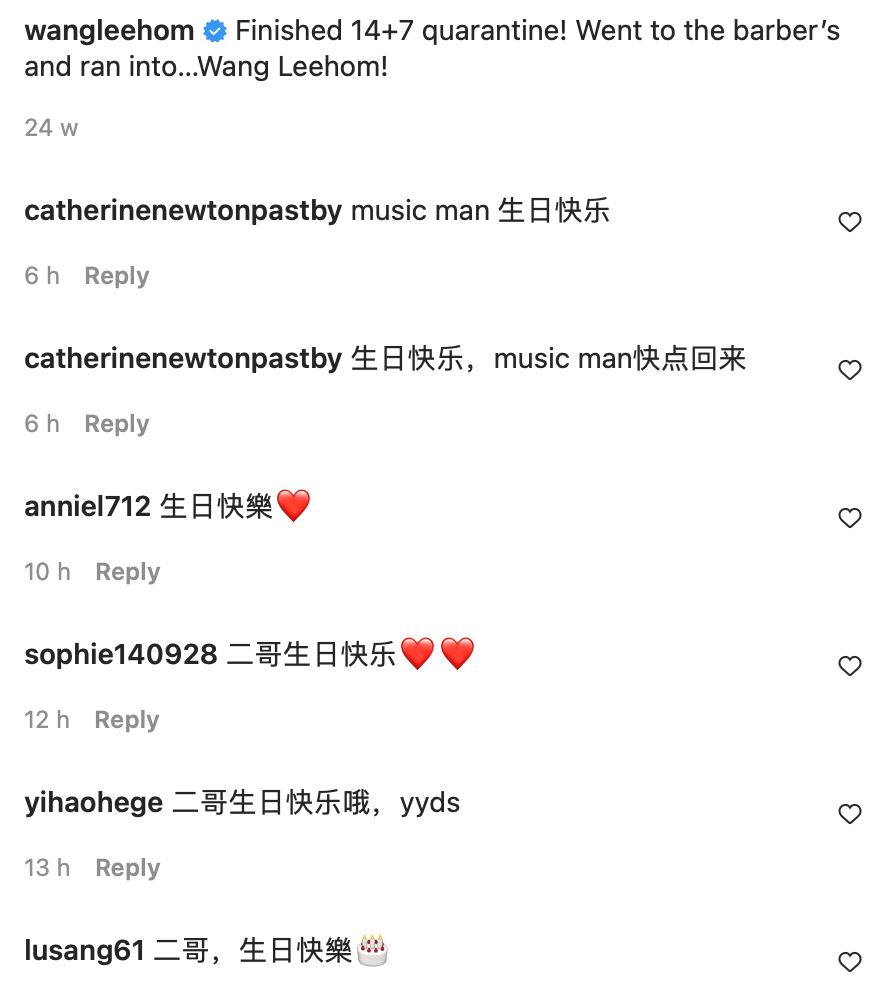
Task: Tap heart icon on anniel712's comment
Action: 849,518
